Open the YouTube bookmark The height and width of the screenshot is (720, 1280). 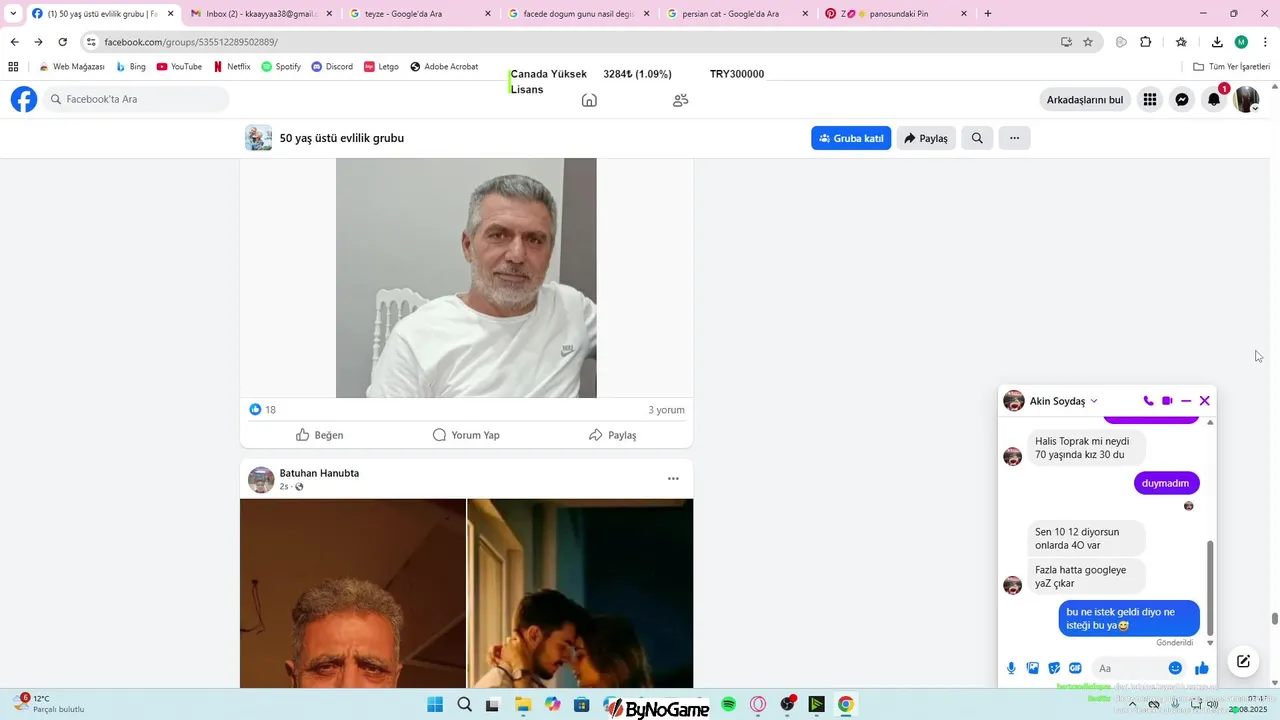click(179, 67)
